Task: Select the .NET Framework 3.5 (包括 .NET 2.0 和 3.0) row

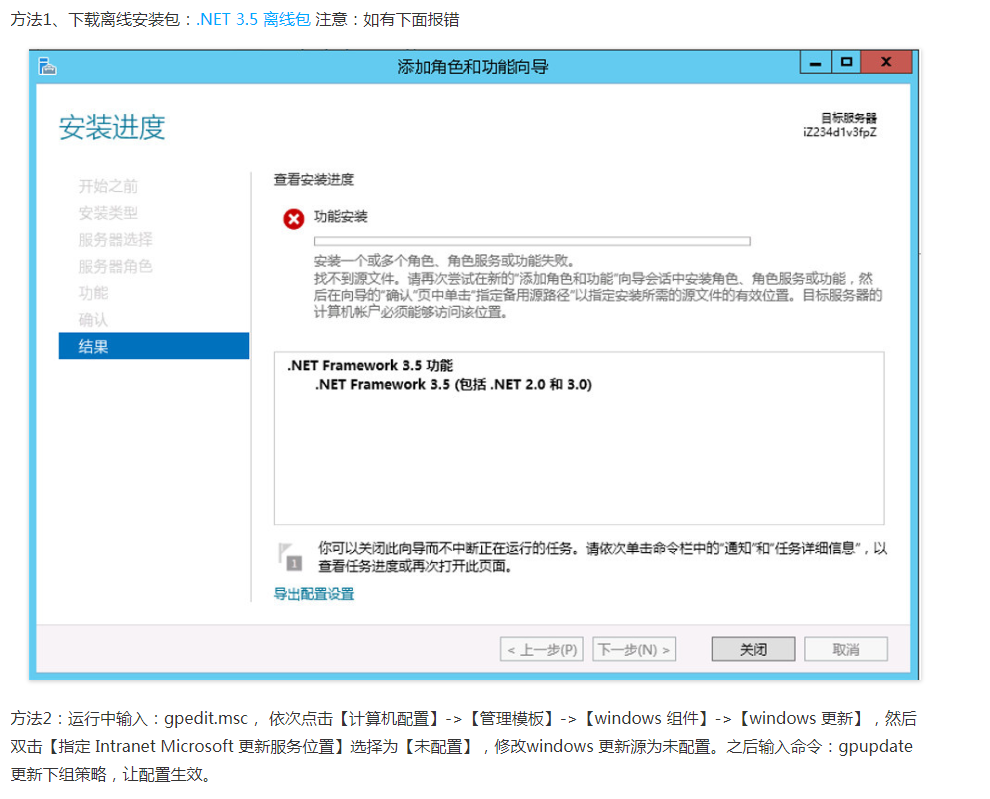Action: pyautogui.click(x=453, y=385)
